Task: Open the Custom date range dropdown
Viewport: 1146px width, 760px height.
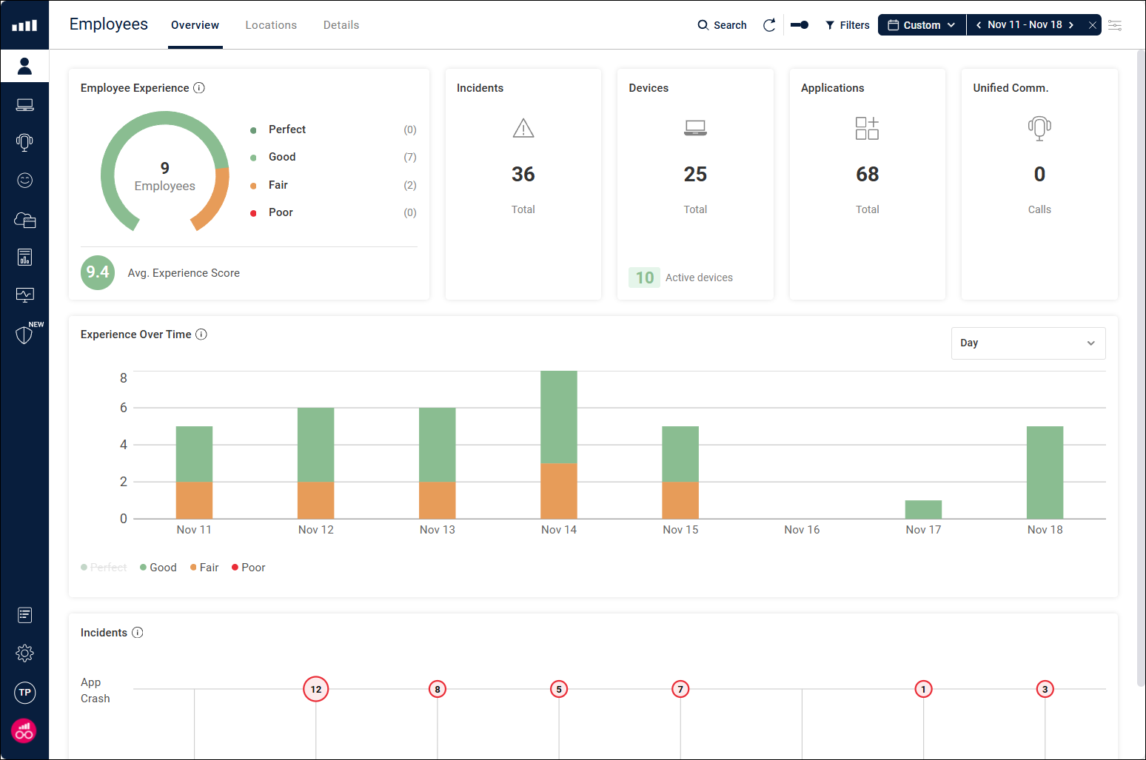Action: click(x=920, y=24)
